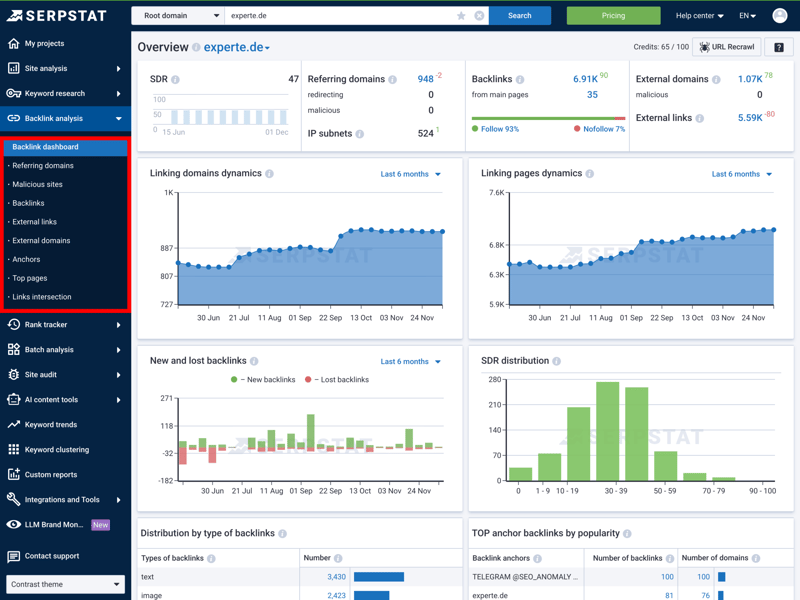Click info icon next to SDR distribution
Screen dimensions: 800x600
tap(556, 361)
